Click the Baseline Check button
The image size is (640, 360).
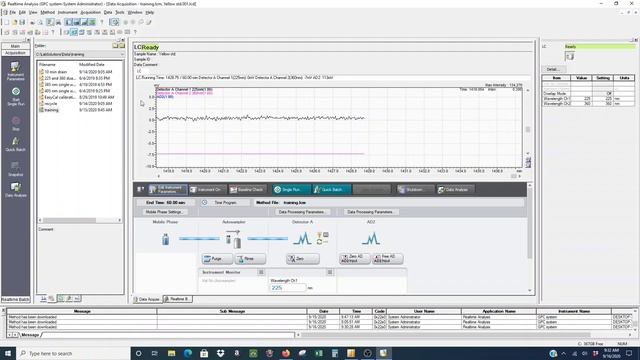[x=247, y=190]
